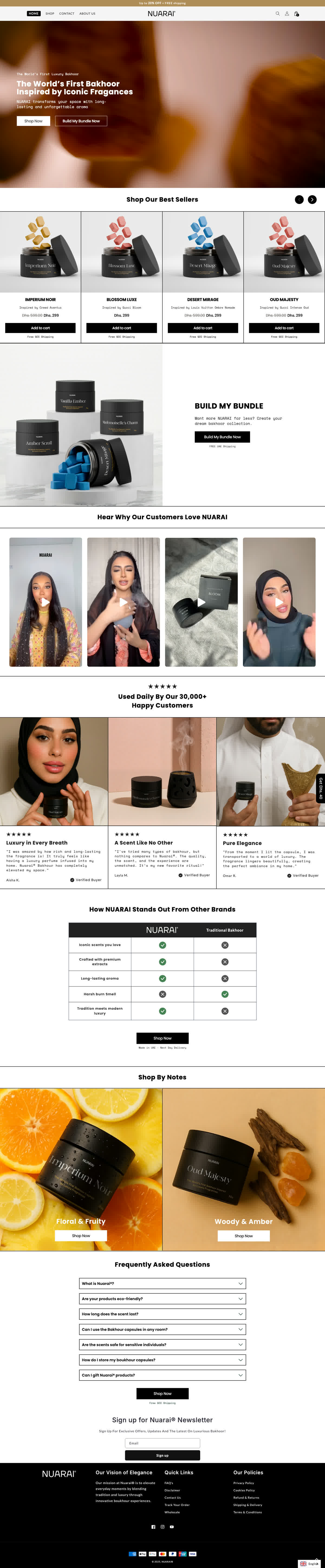This screenshot has width=325, height=1568.
Task: Open the search icon in header
Action: 278,13
